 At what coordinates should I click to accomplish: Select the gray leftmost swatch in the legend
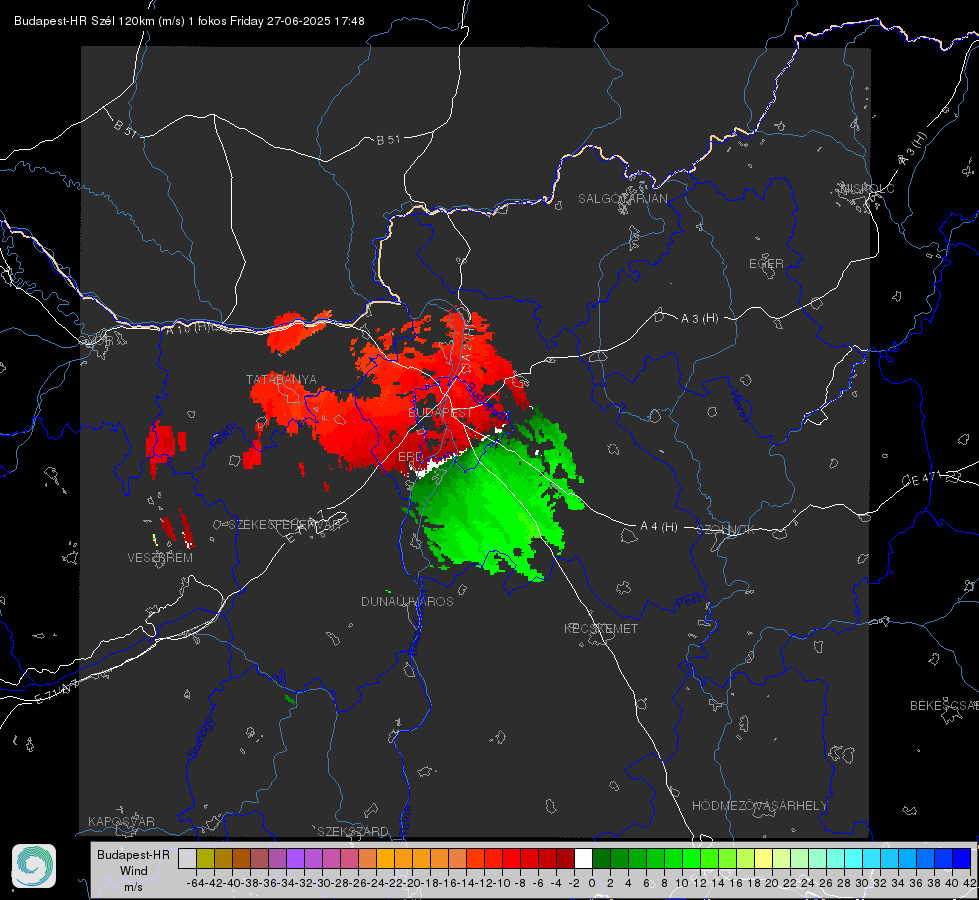(187, 858)
